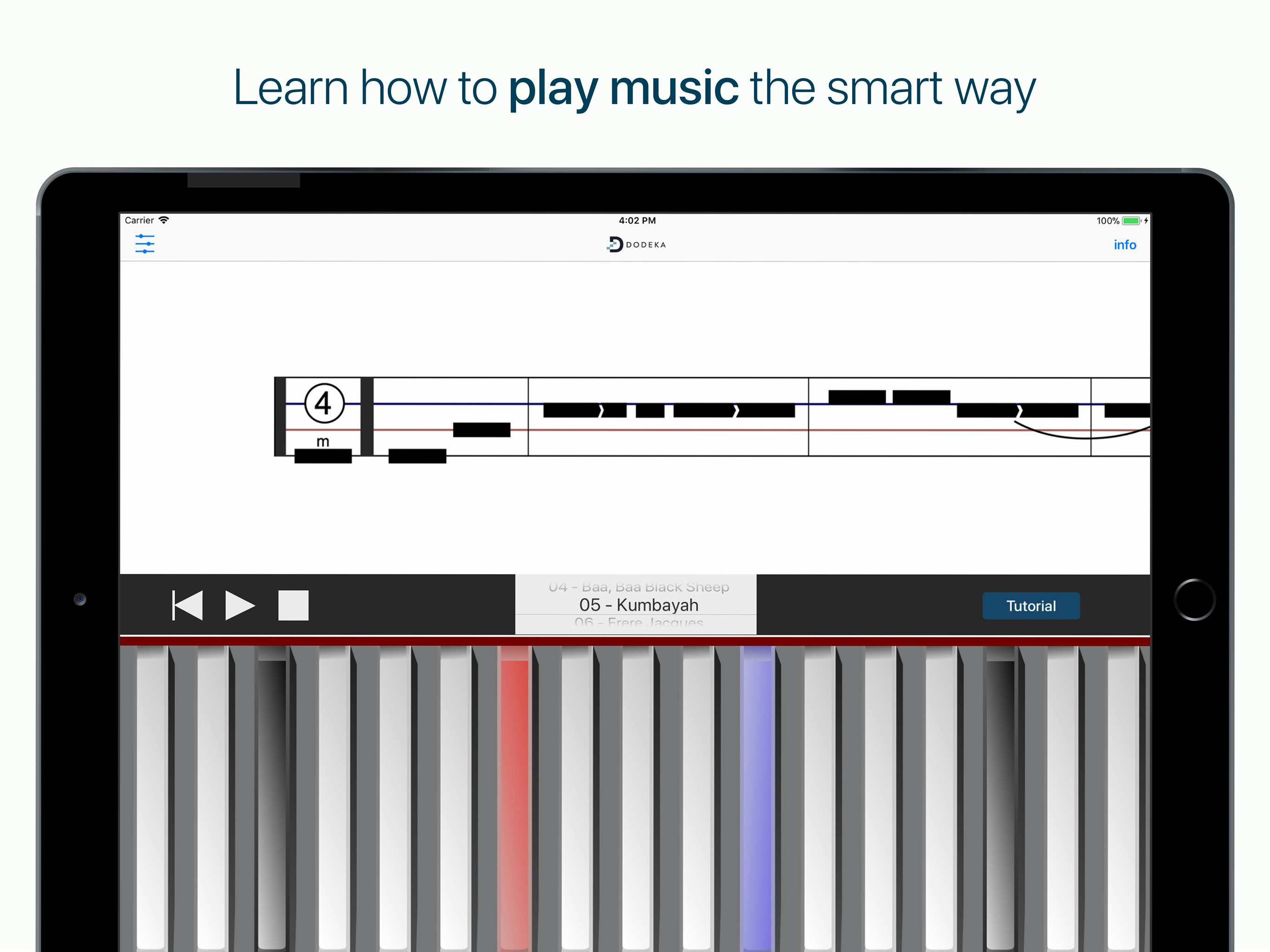This screenshot has width=1270, height=952.
Task: Click the iPad home button
Action: click(x=1194, y=600)
